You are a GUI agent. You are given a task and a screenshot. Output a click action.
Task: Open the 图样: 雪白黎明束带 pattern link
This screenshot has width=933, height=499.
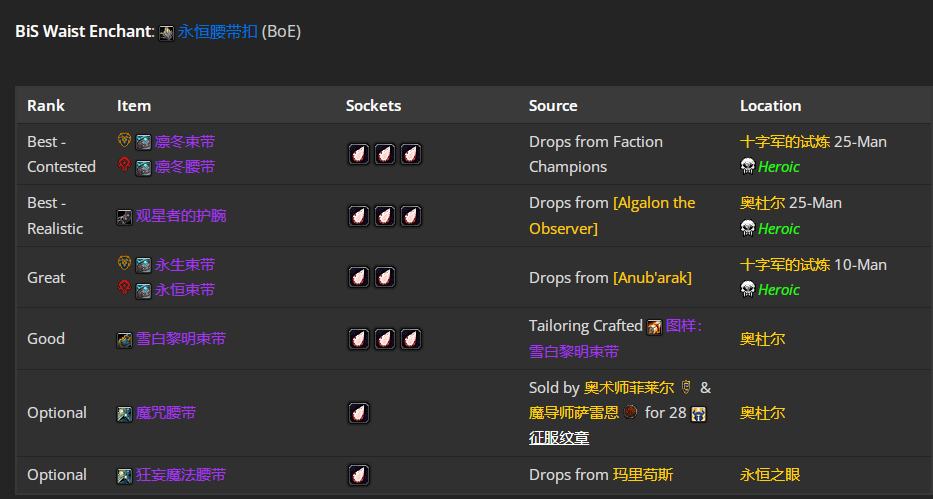coord(616,338)
